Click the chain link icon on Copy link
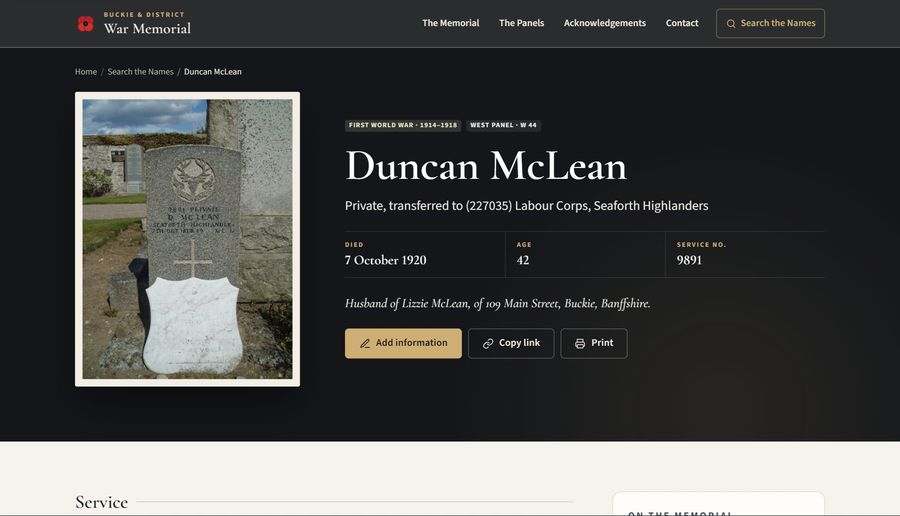The image size is (900, 516). pyautogui.click(x=488, y=343)
